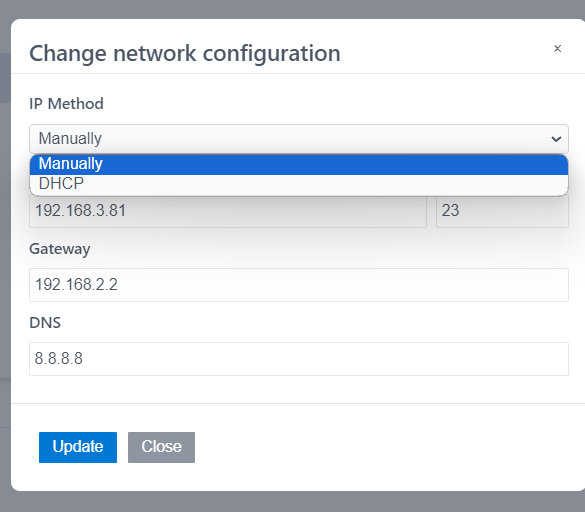This screenshot has width=585, height=512.
Task: Click the word Manually in the closed dropdown
Action: point(70,139)
